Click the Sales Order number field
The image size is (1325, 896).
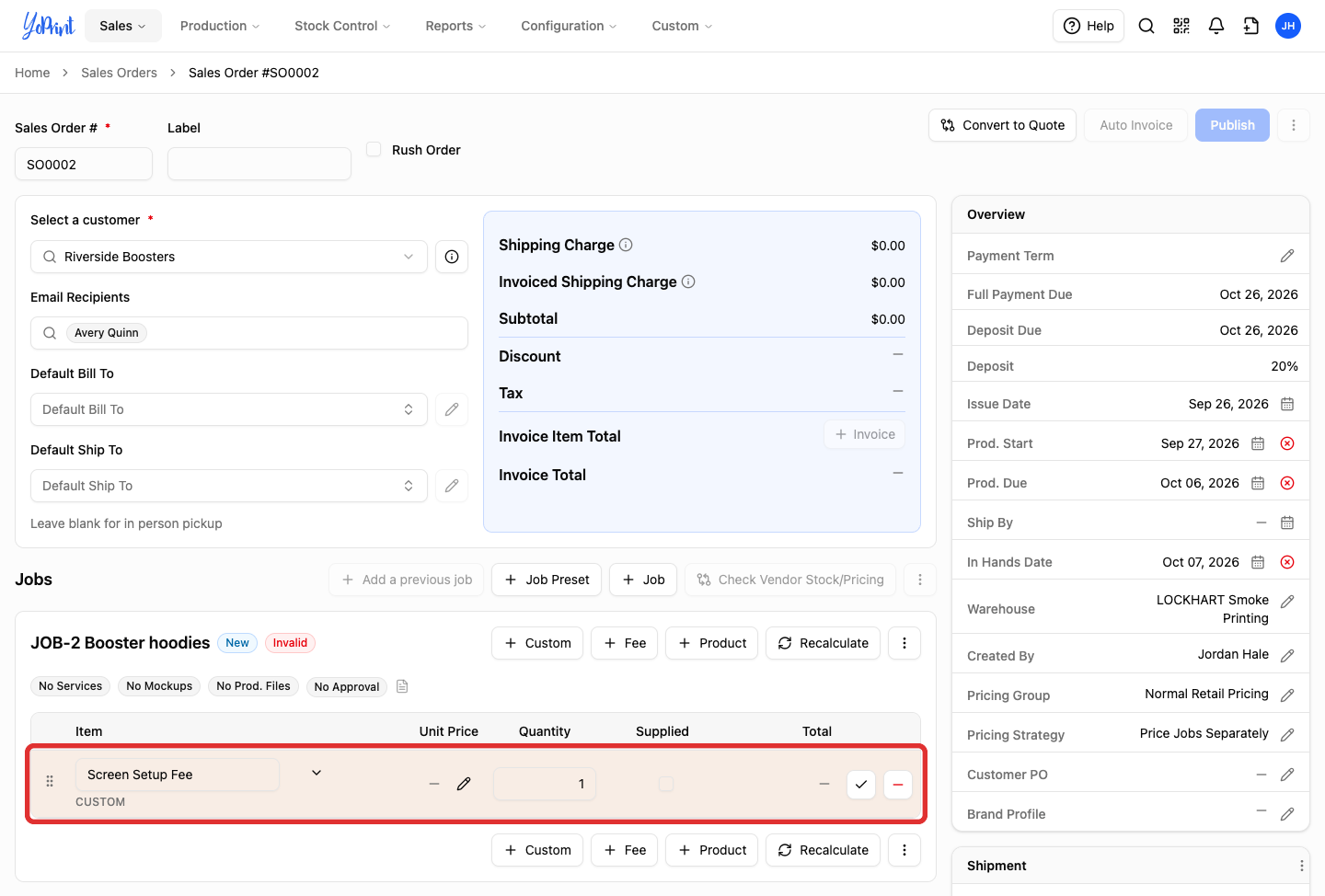pos(84,164)
